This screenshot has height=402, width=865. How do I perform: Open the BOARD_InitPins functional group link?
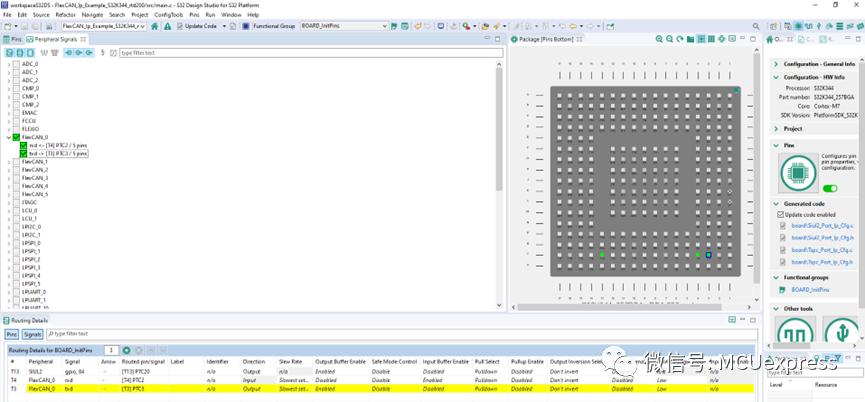coord(810,290)
